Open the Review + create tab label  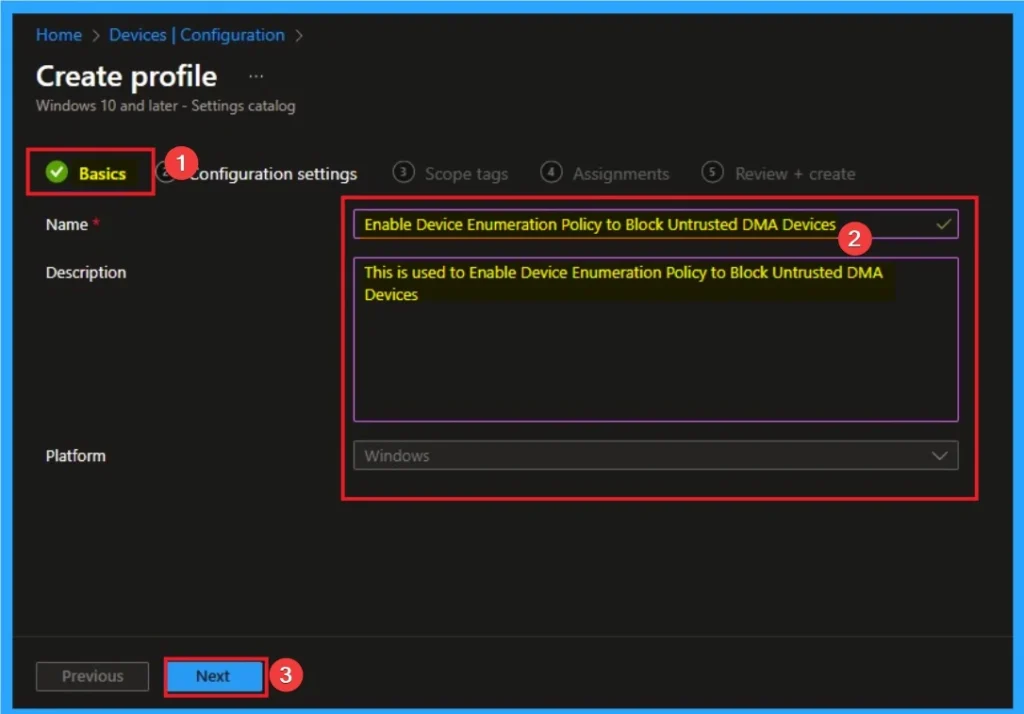pos(795,174)
